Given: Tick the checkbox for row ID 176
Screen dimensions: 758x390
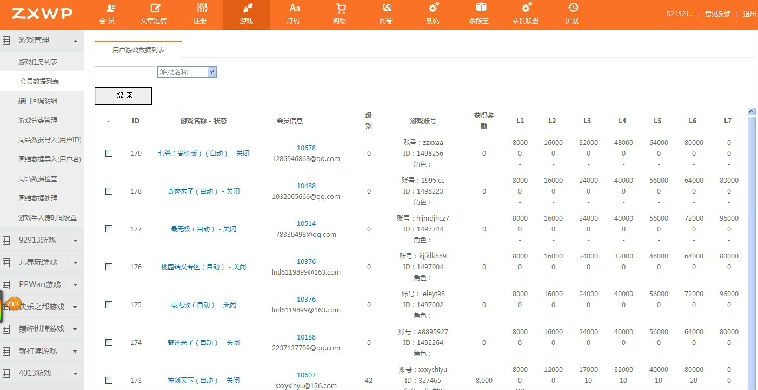Looking at the screenshot, I should click(x=108, y=266).
